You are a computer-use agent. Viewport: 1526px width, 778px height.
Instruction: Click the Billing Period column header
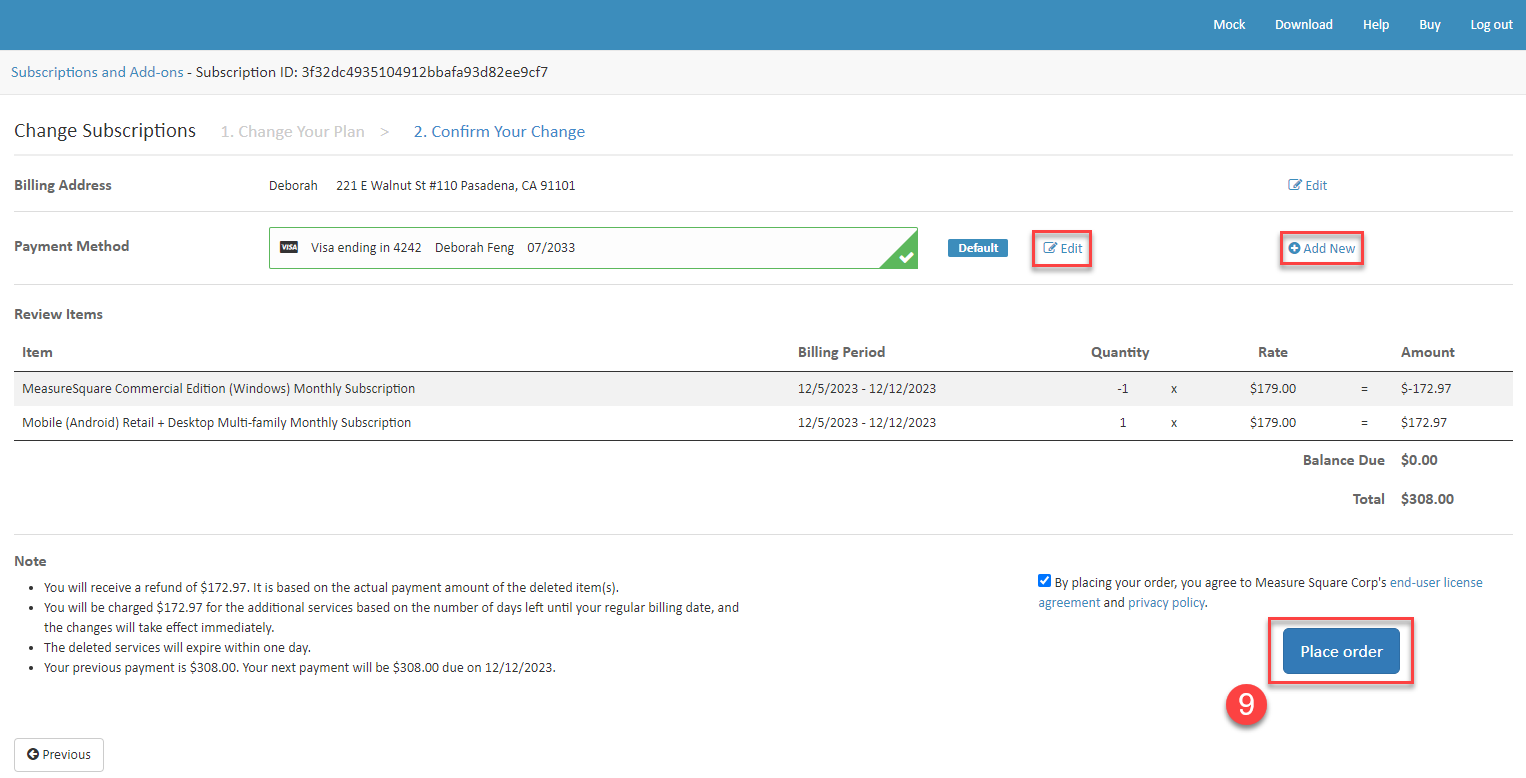841,352
